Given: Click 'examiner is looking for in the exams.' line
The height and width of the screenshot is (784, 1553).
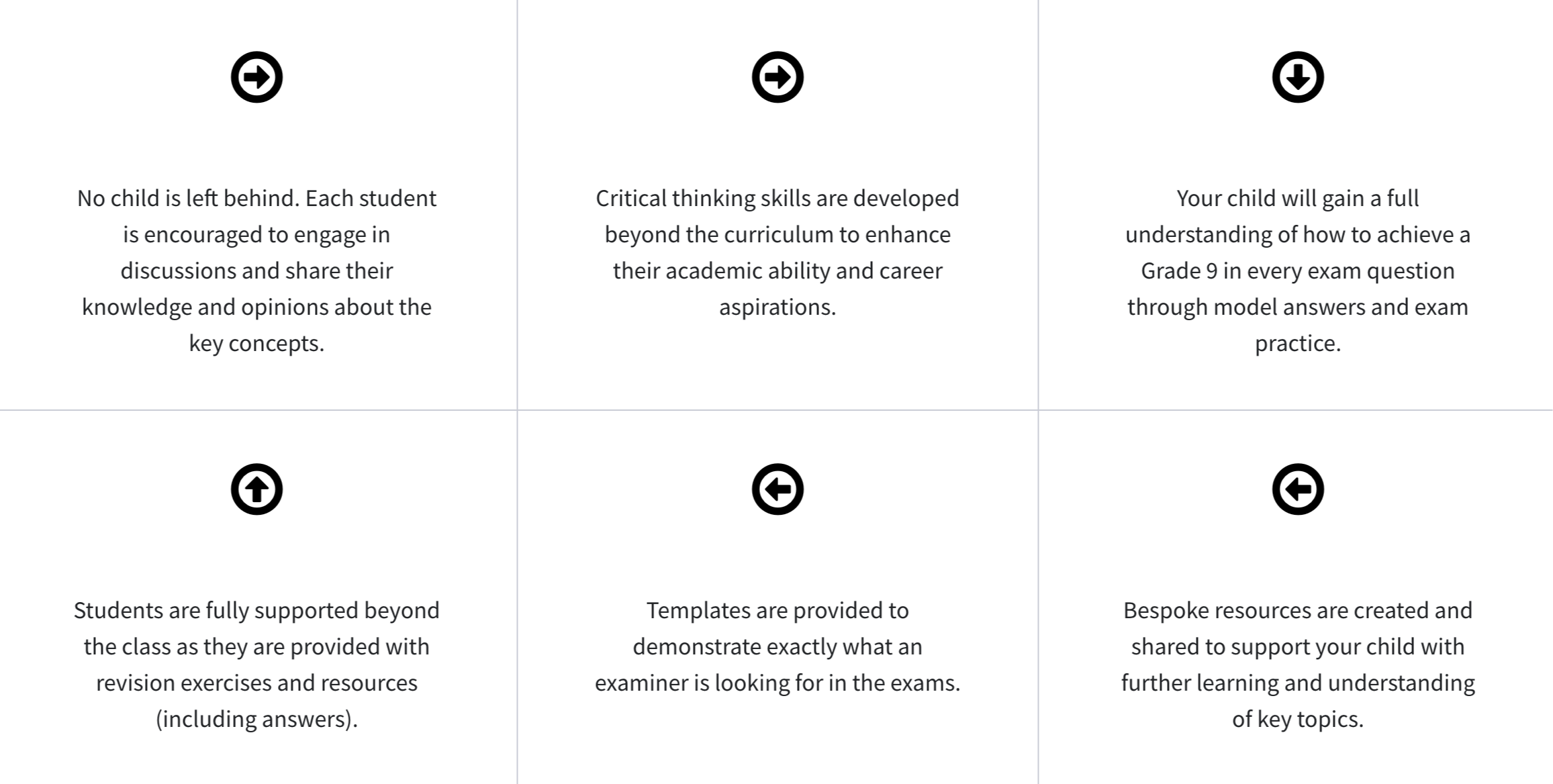Looking at the screenshot, I should click(778, 683).
